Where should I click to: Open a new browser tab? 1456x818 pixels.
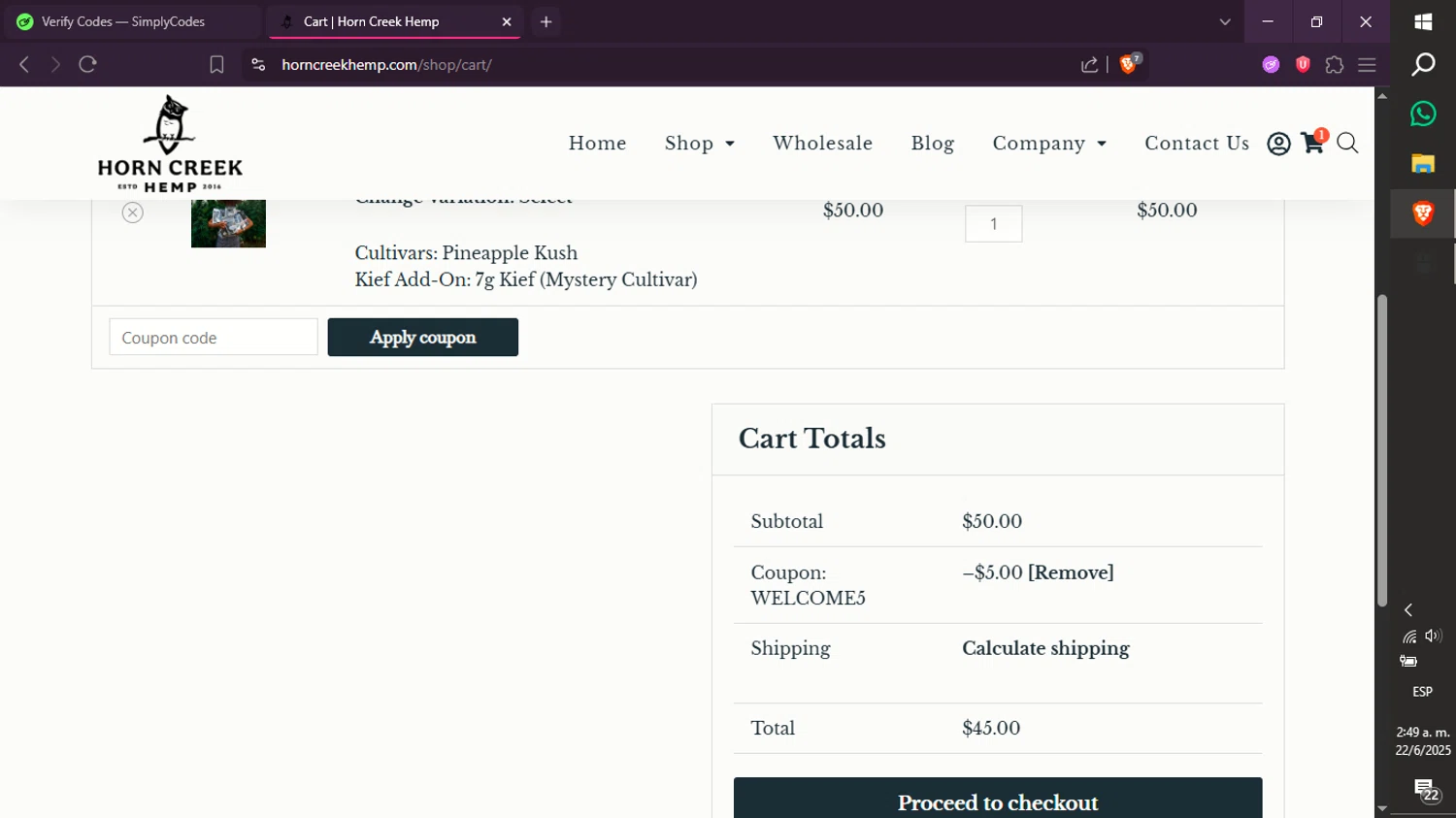(x=546, y=21)
